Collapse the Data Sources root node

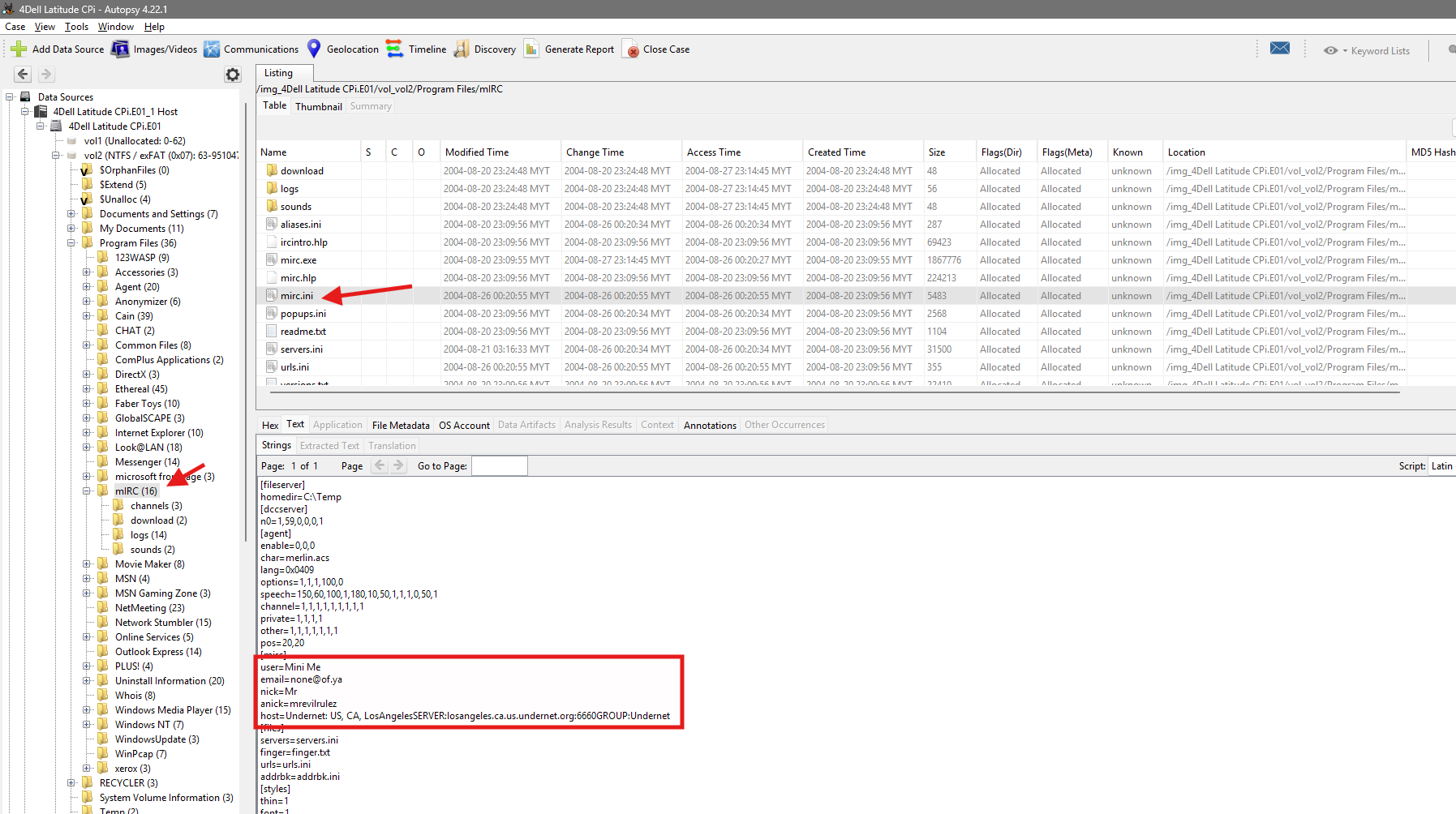pyautogui.click(x=10, y=97)
